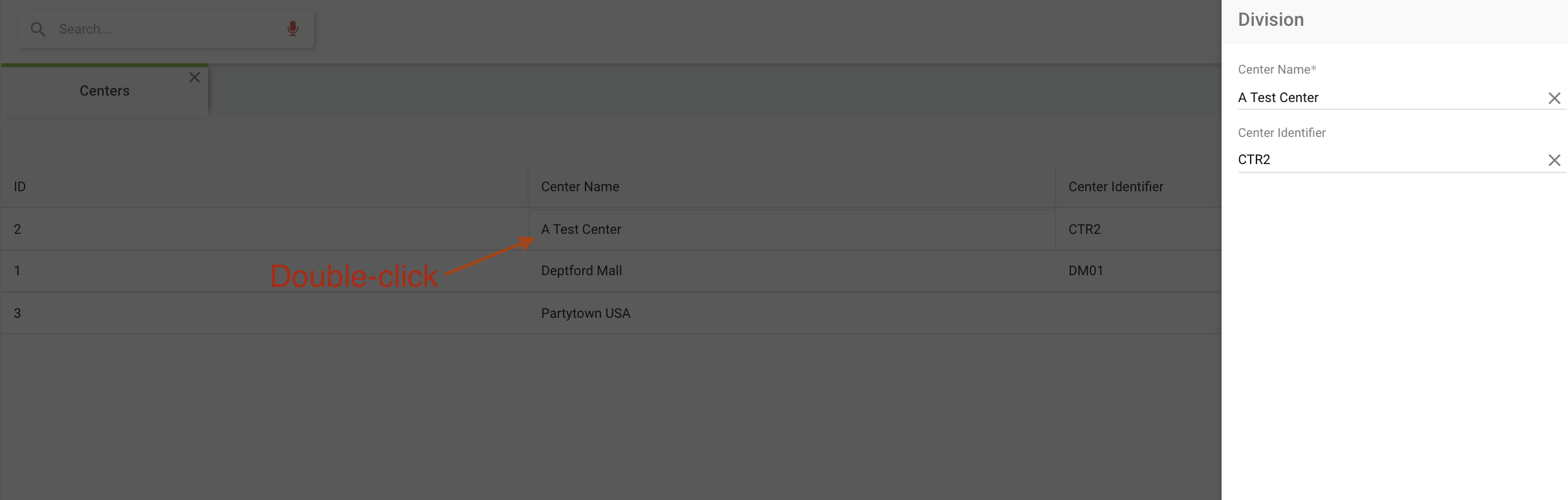
Task: Click the DM01 identifier cell
Action: click(x=1085, y=270)
